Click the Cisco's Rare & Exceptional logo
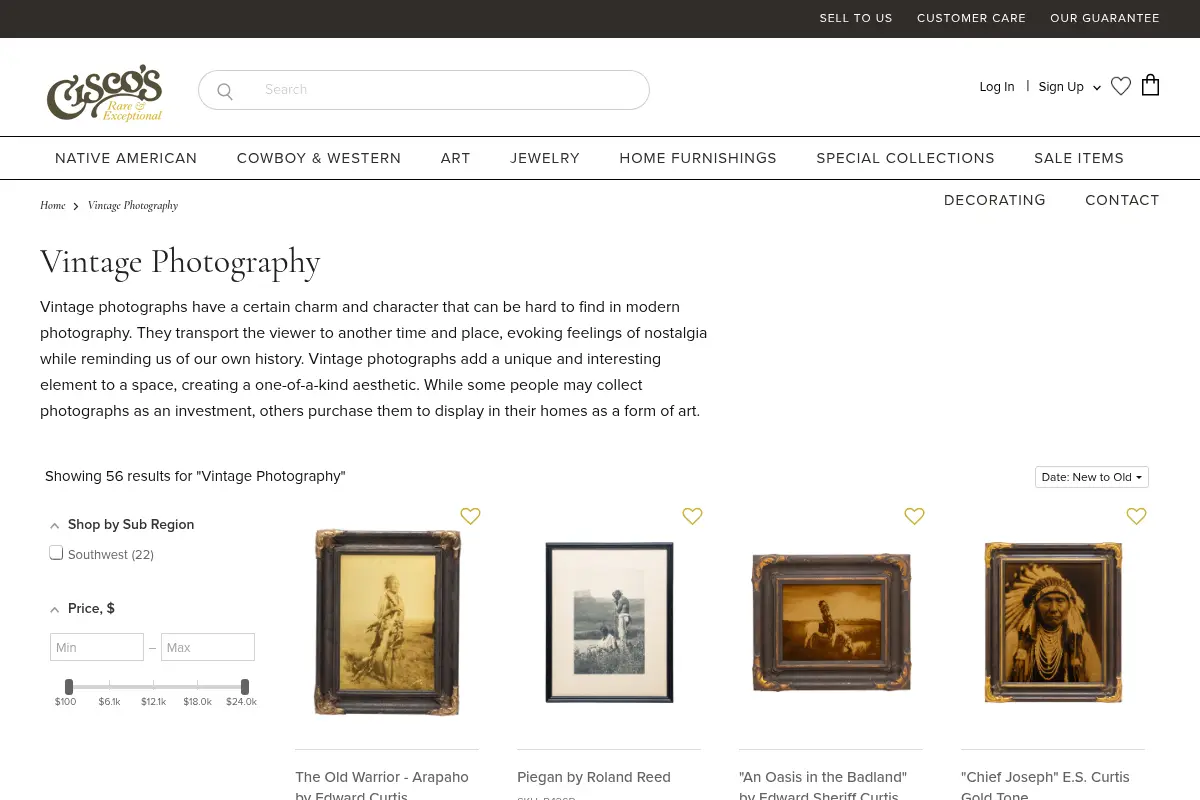 104,93
